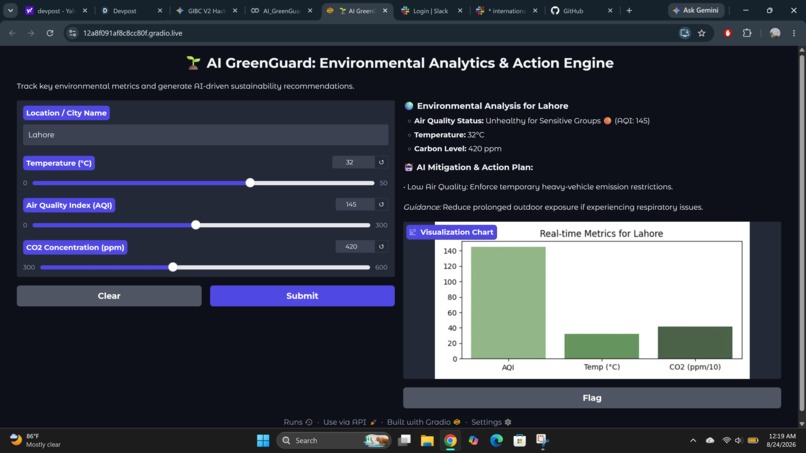Click the "Environmental Analysis for Lahore" heading
Image resolution: width=806 pixels, height=453 pixels.
tap(492, 105)
